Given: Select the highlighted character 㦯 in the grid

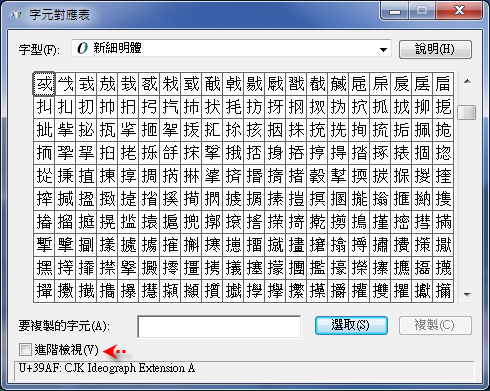Looking at the screenshot, I should 44,84.
